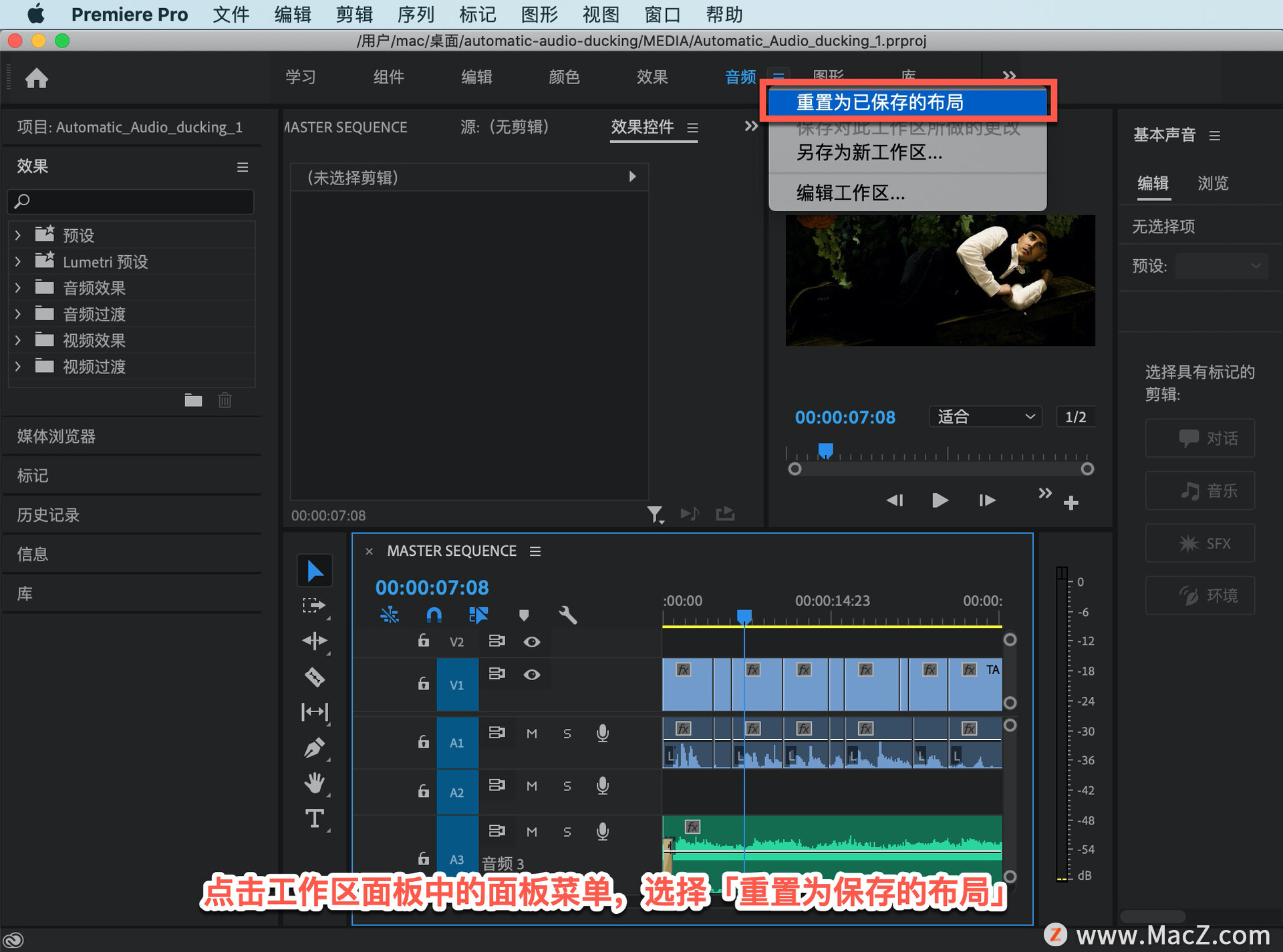The height and width of the screenshot is (952, 1283).
Task: Tag clip as 对话 audio type
Action: click(x=1200, y=438)
